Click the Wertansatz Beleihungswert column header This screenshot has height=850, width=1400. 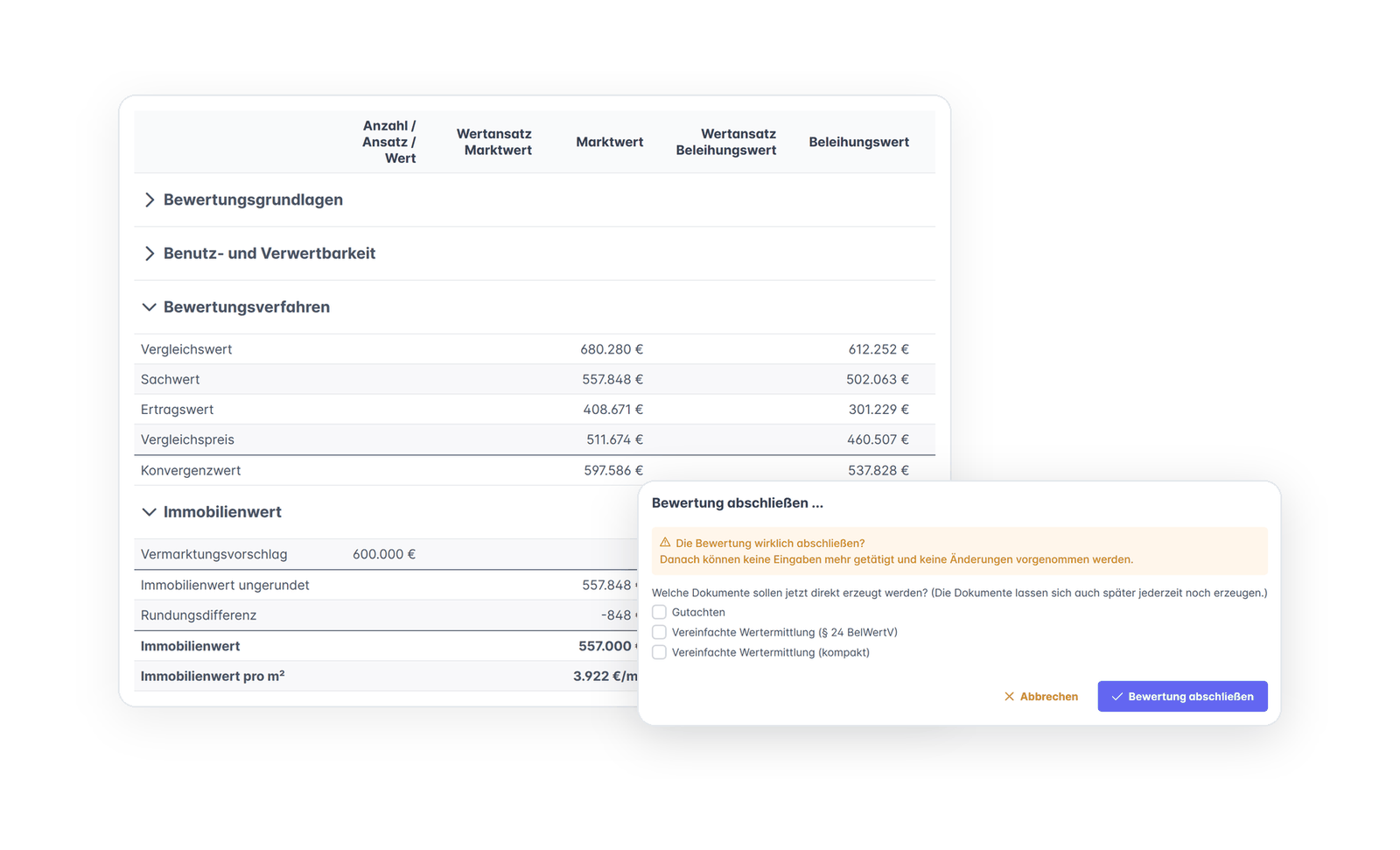tap(726, 142)
